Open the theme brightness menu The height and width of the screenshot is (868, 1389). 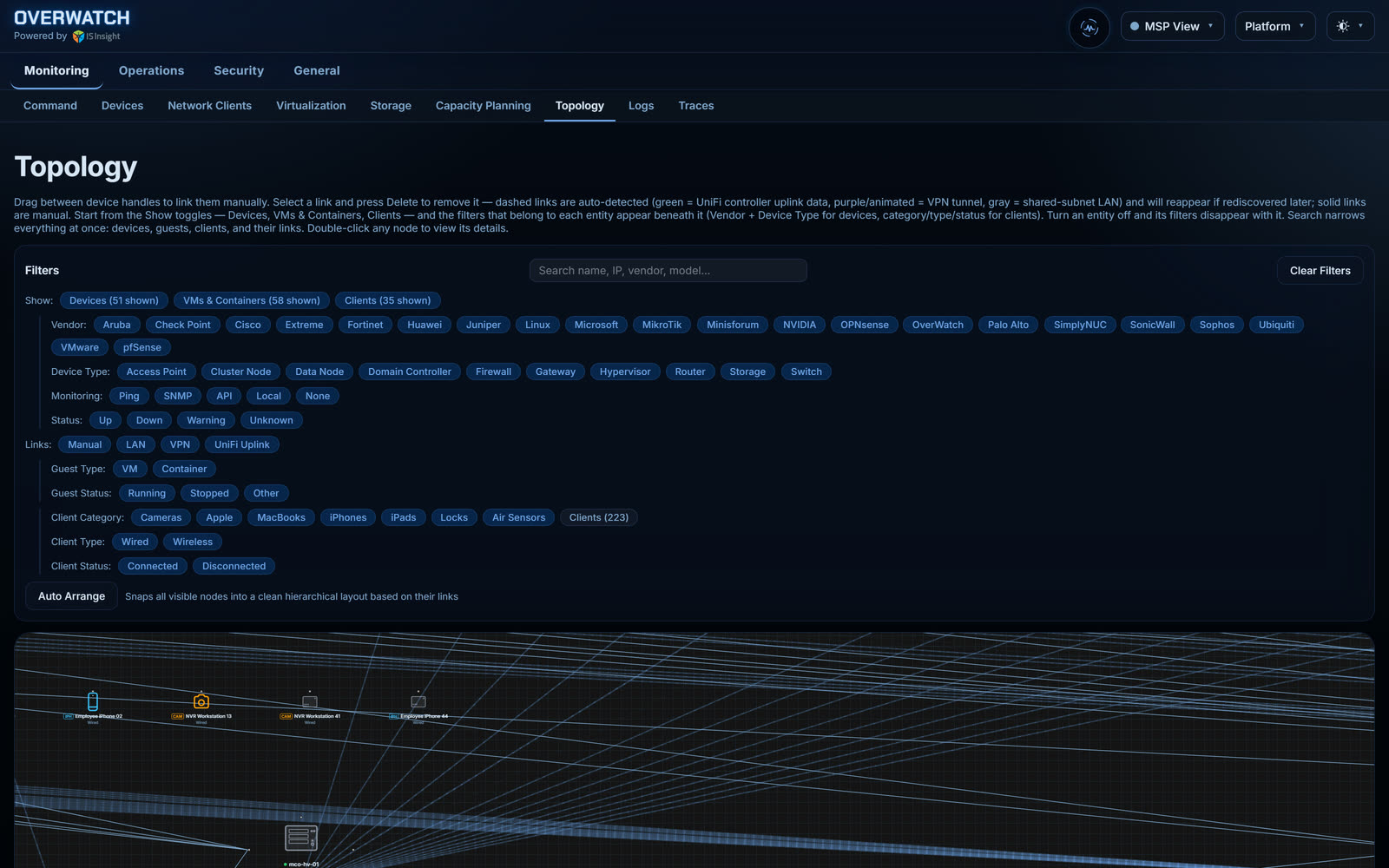tap(1350, 26)
